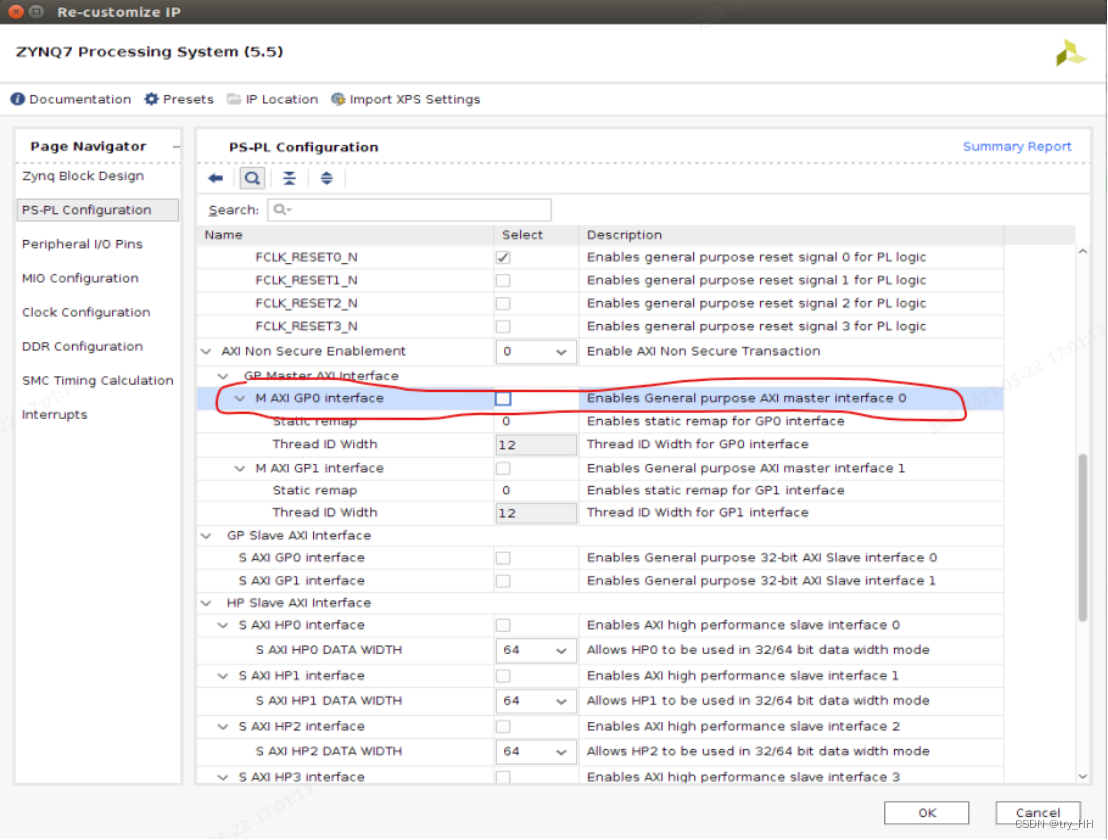The image size is (1108, 840).
Task: Collapse the S AXI HP1 interface node
Action: click(x=223, y=676)
